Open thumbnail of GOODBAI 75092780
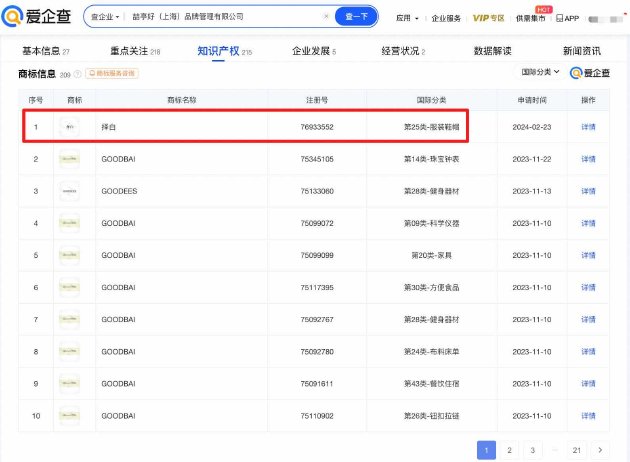 (x=70, y=352)
